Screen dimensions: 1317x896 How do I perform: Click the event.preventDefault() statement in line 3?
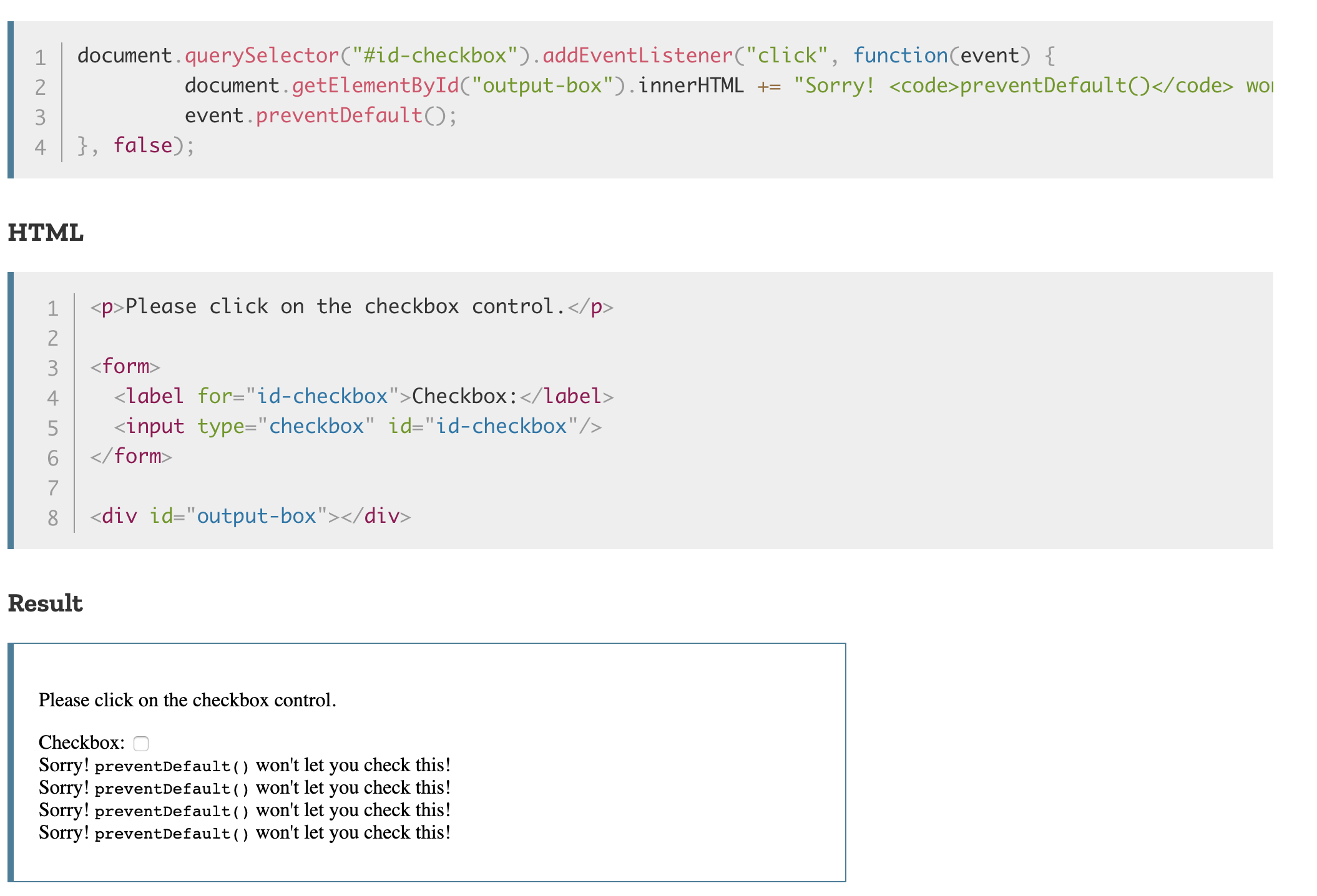(320, 115)
